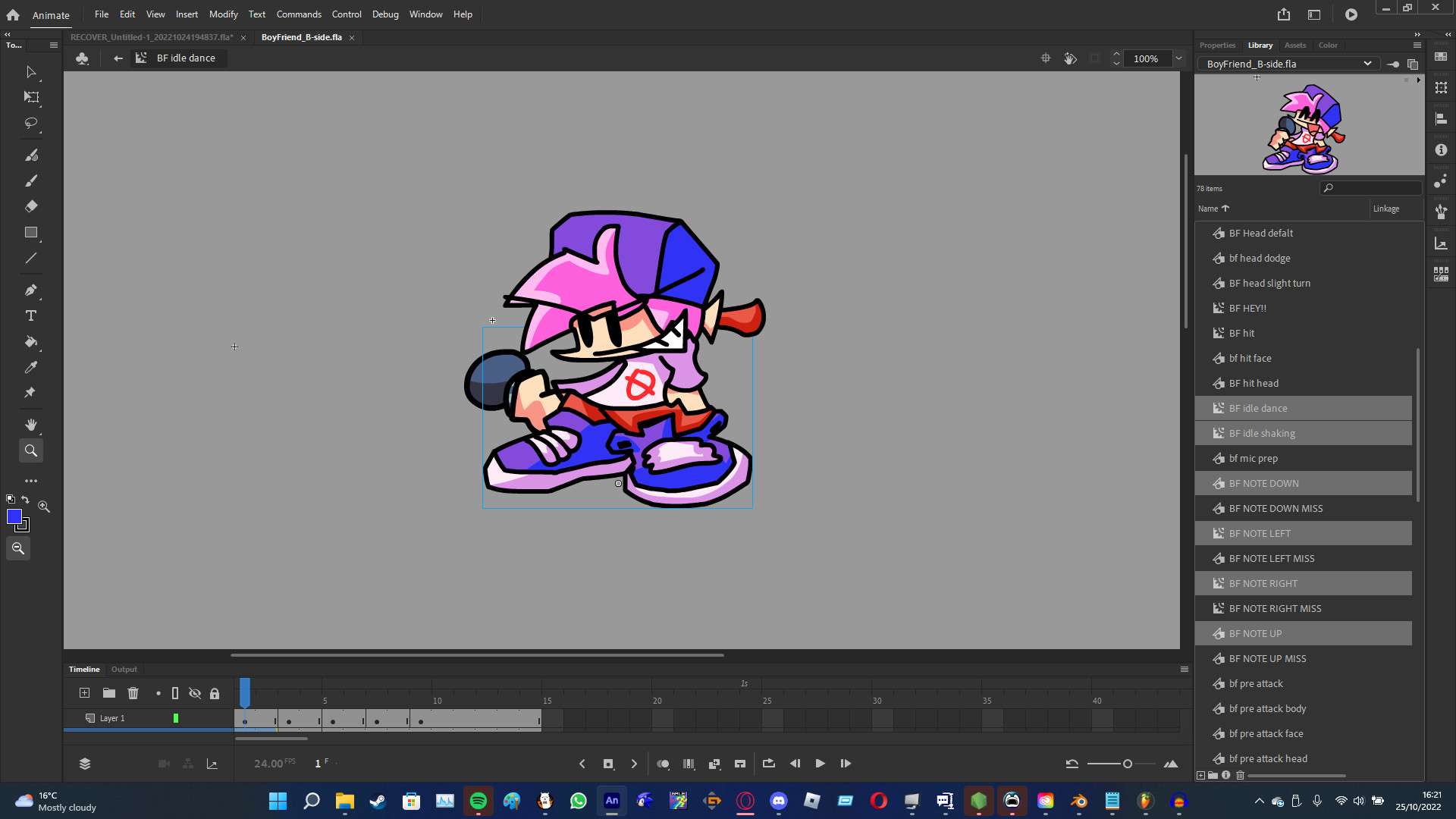The image size is (1456, 819).
Task: Toggle onion skin button
Action: click(663, 764)
